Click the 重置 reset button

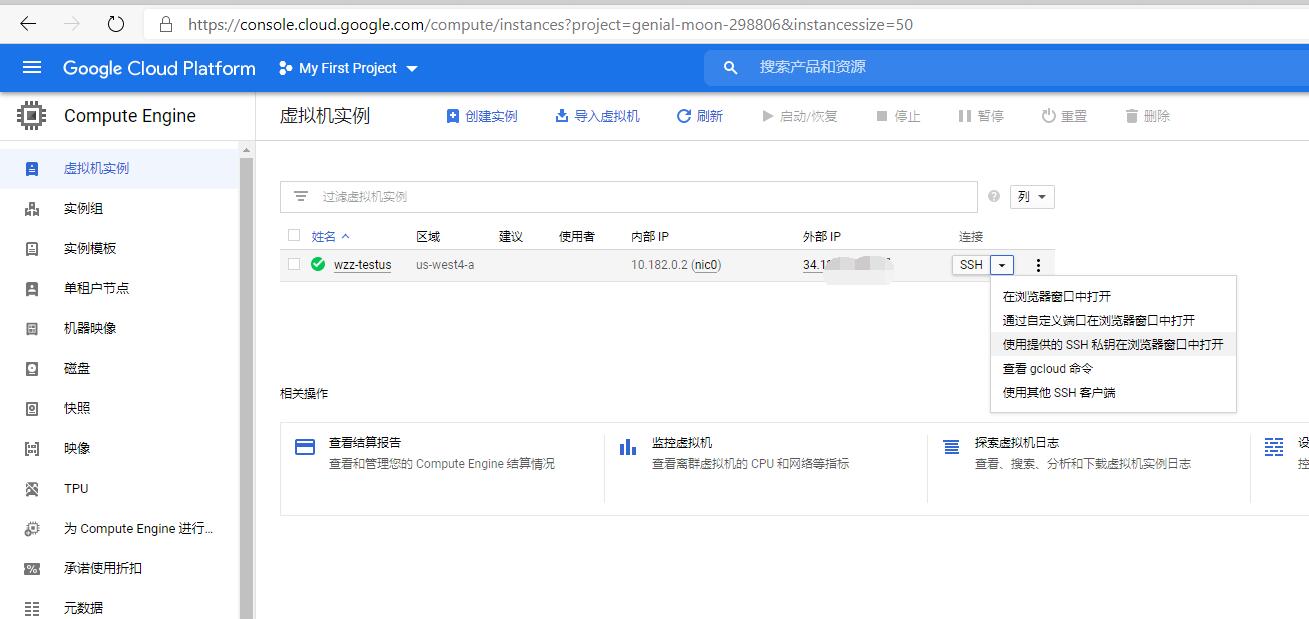click(1064, 116)
